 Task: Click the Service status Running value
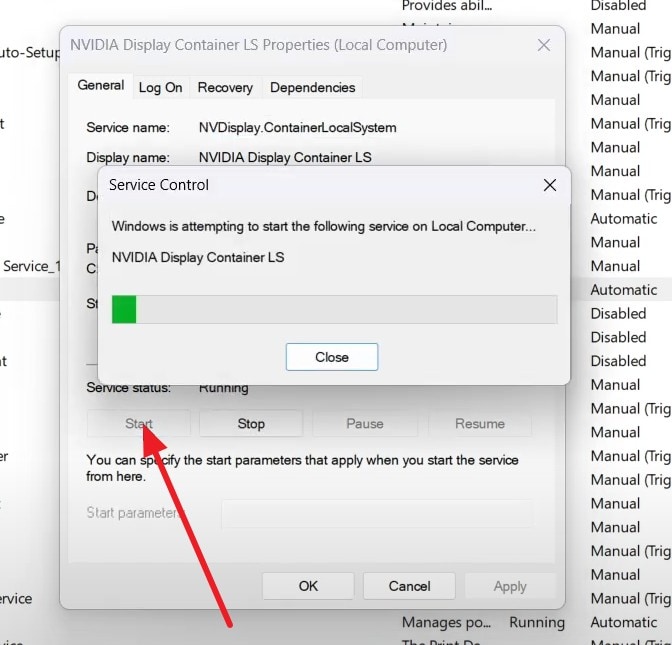[223, 388]
